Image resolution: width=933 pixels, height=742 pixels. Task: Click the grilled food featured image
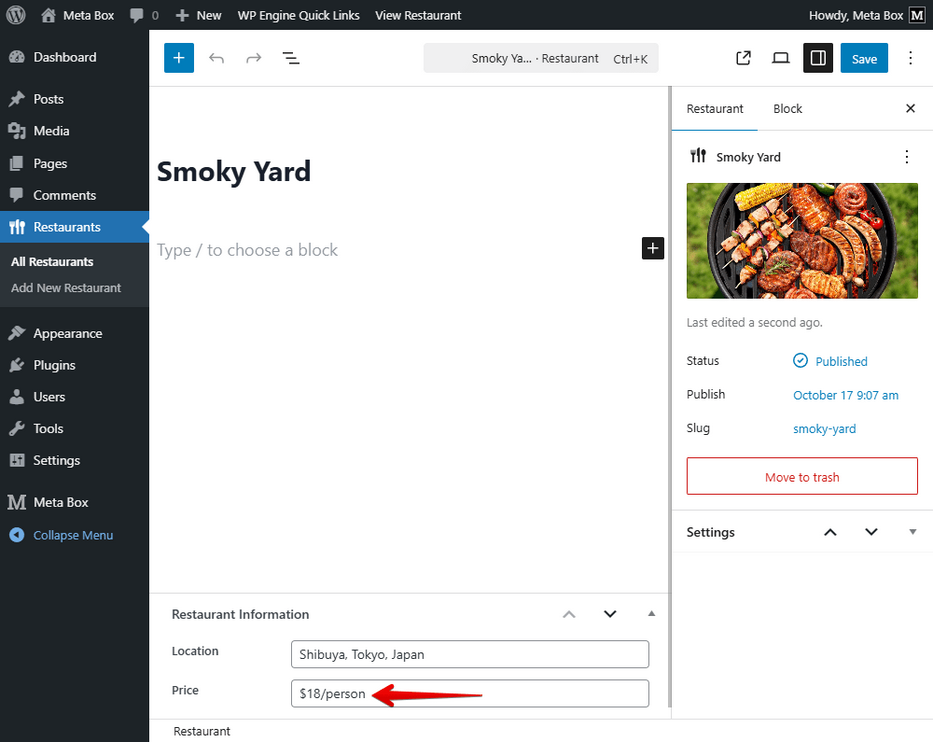pos(802,240)
